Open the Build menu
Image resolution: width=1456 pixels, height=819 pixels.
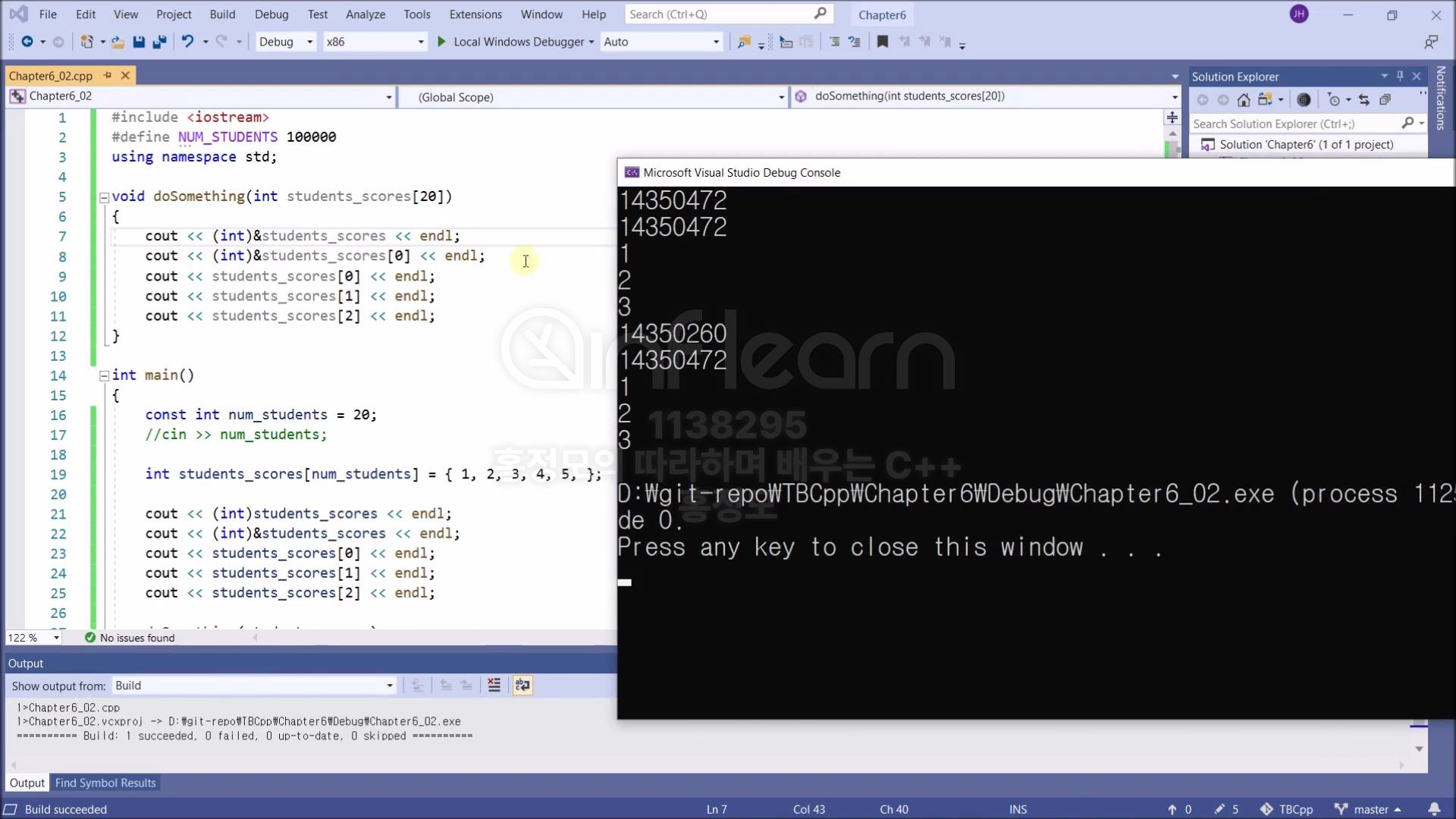(x=222, y=14)
